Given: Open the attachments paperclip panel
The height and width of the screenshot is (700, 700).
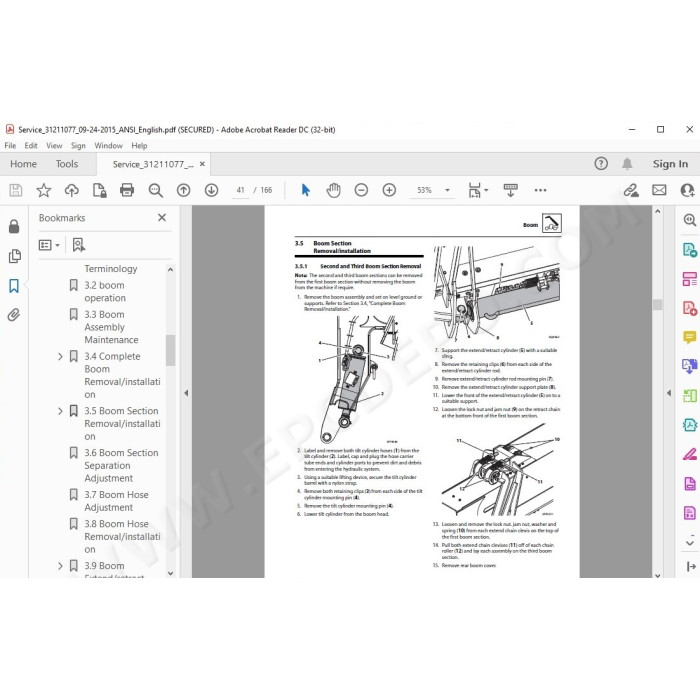Looking at the screenshot, I should click(14, 315).
